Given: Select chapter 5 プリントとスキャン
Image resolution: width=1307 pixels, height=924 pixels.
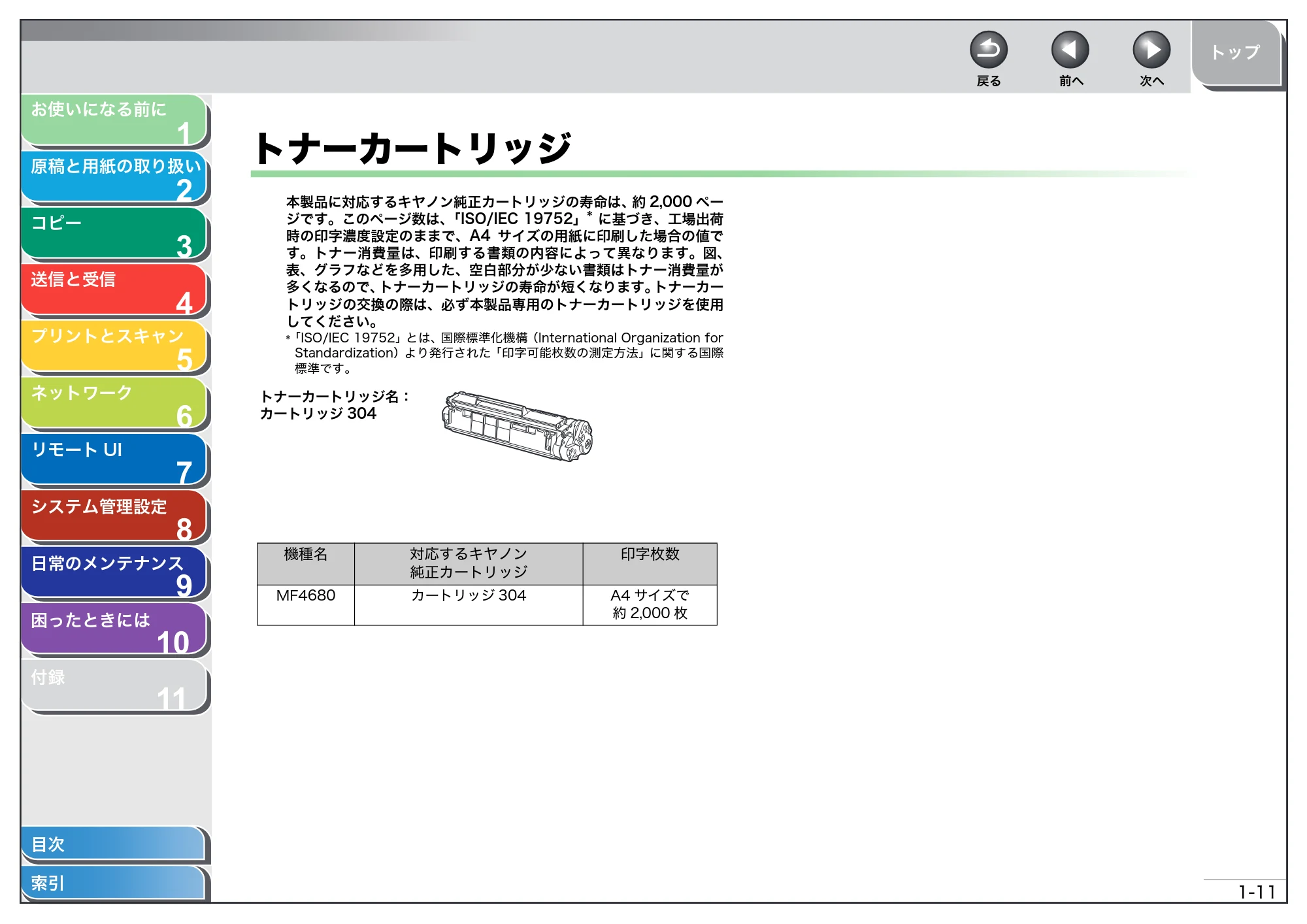Looking at the screenshot, I should pyautogui.click(x=114, y=346).
